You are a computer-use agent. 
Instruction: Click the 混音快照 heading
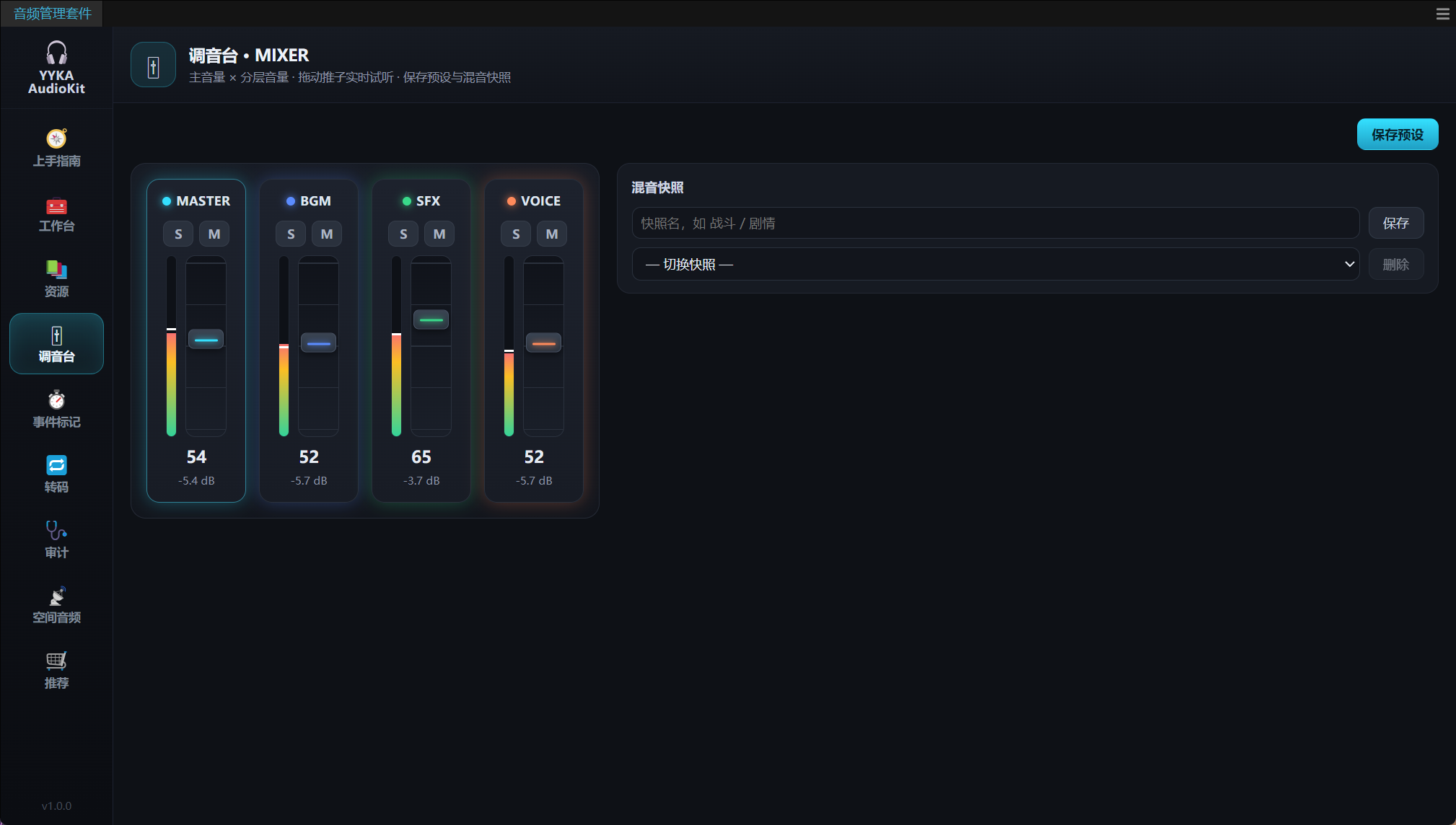[x=657, y=187]
